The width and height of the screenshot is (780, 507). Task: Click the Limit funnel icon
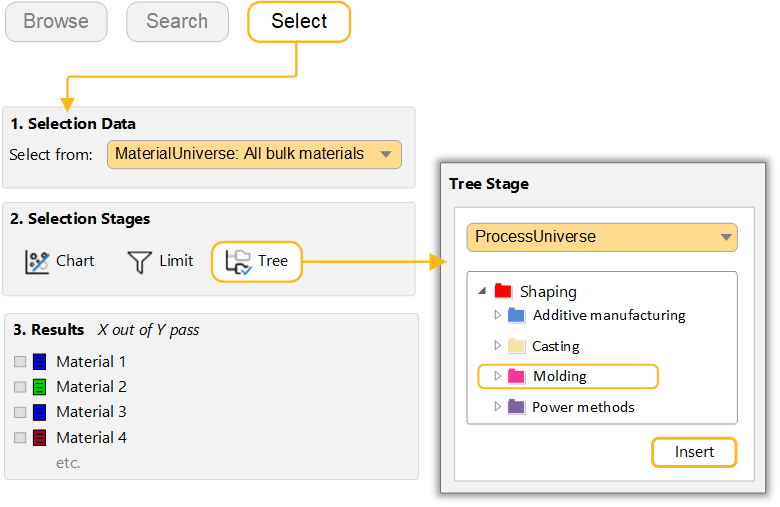tap(140, 262)
